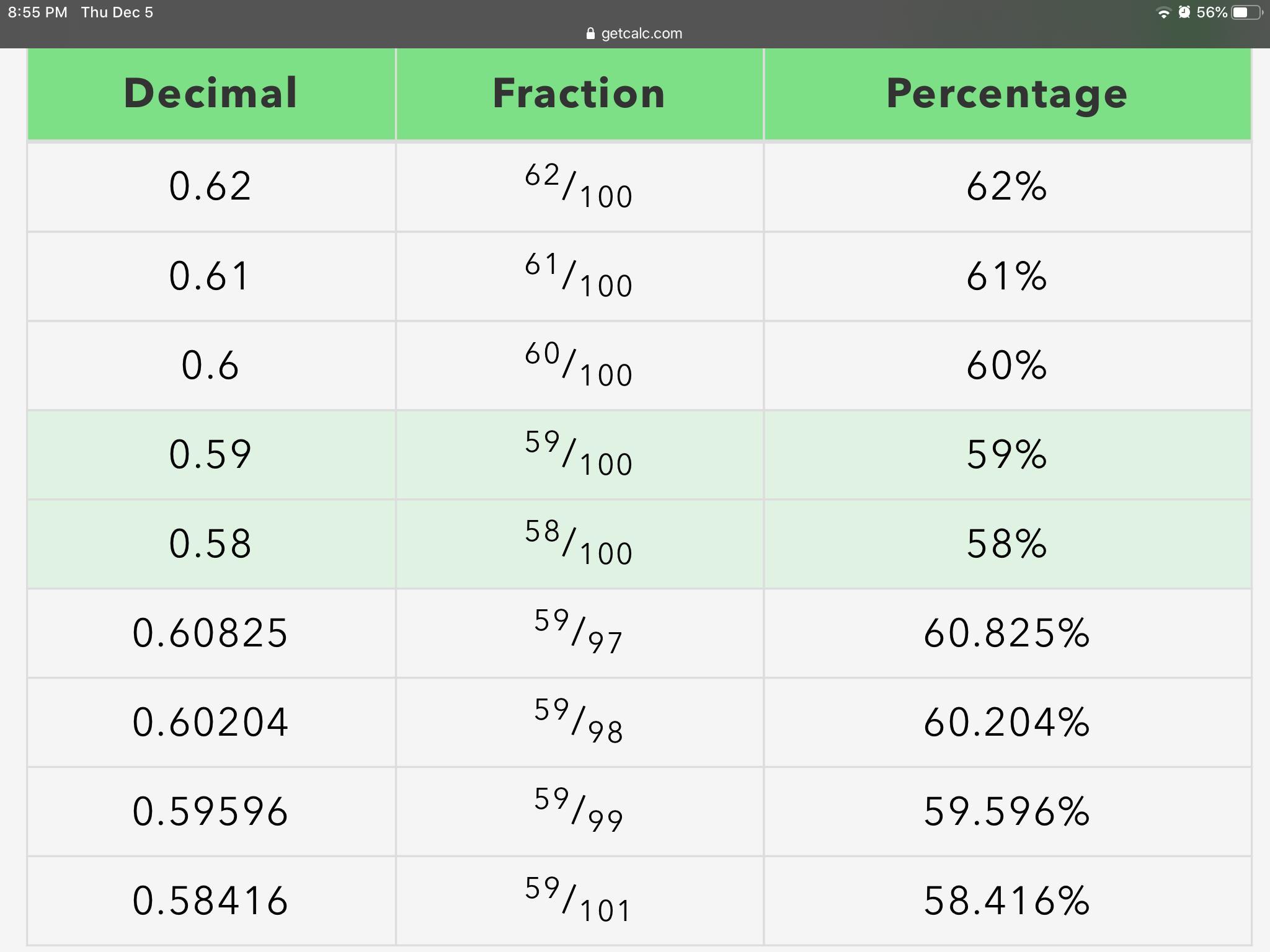Select the 61/100 fraction cell
The width and height of the screenshot is (1270, 952).
[x=579, y=276]
